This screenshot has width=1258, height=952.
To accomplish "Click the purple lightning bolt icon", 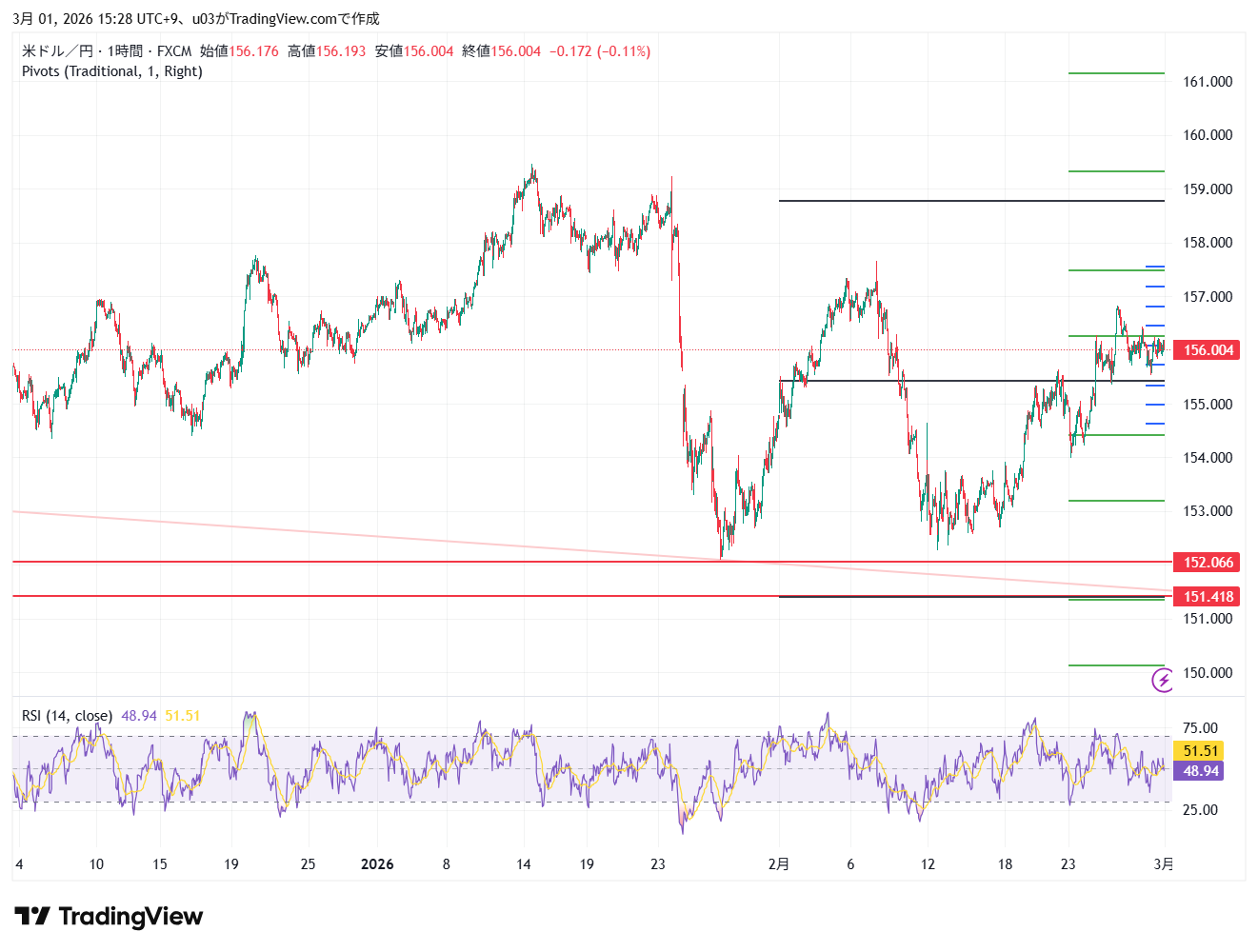I will [1163, 680].
